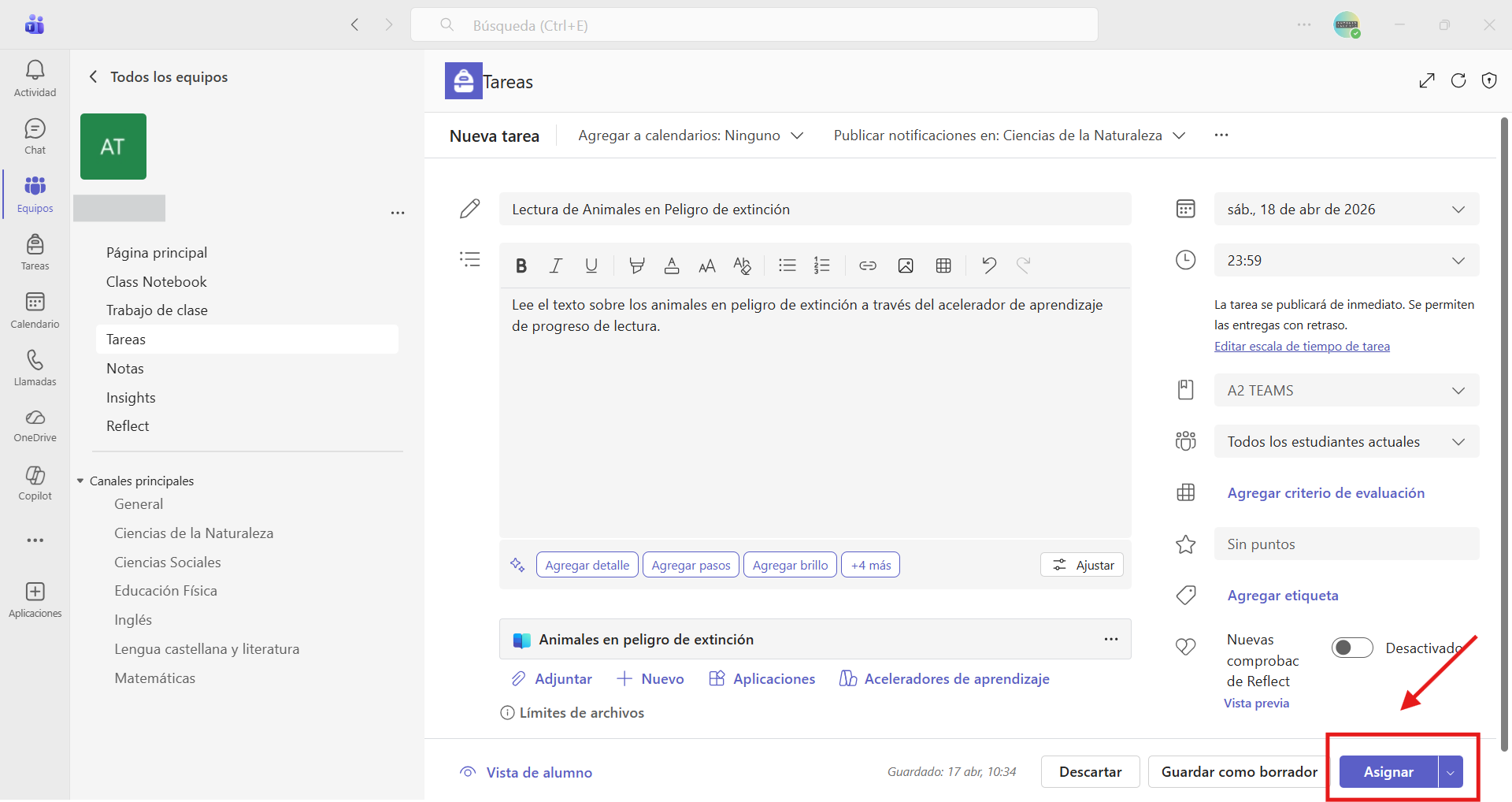Open Llamadas in the left rail

point(35,368)
